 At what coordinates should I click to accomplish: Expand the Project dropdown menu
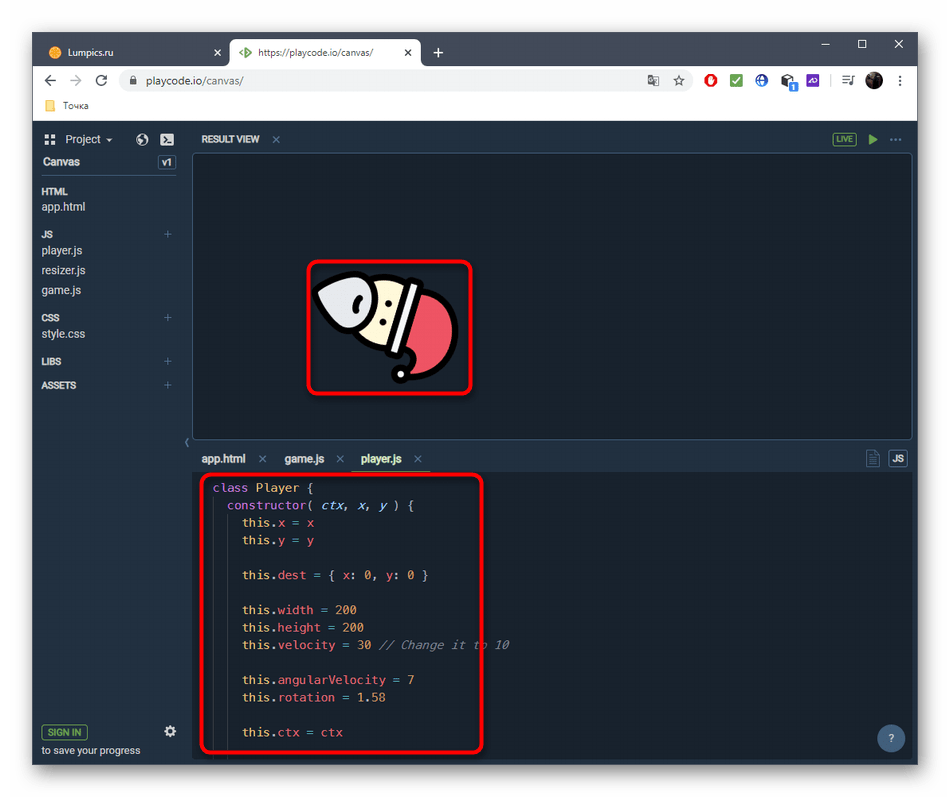tap(88, 140)
